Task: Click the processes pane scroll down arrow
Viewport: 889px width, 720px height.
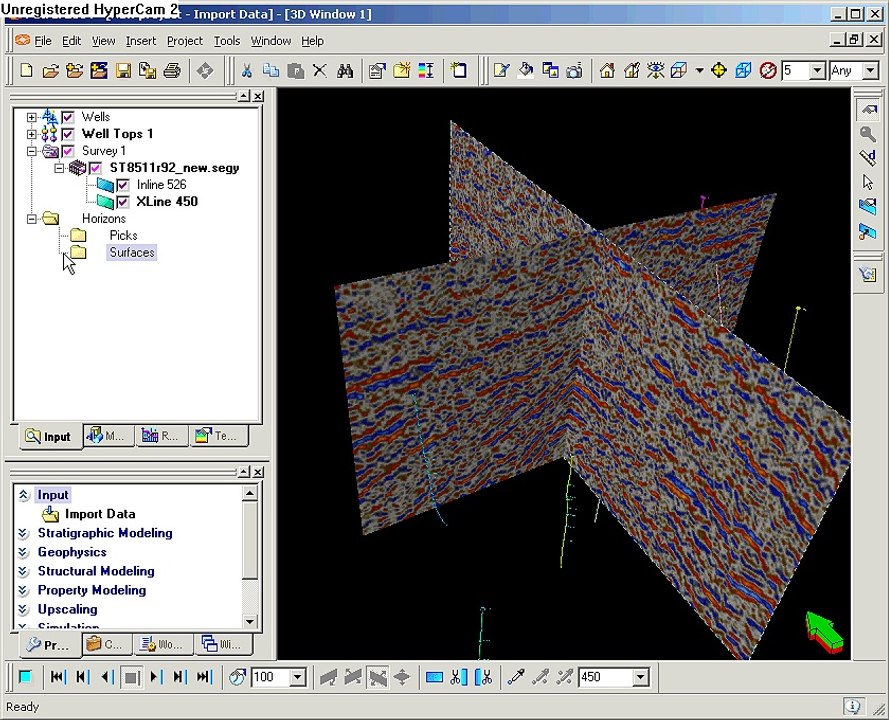Action: (x=250, y=622)
